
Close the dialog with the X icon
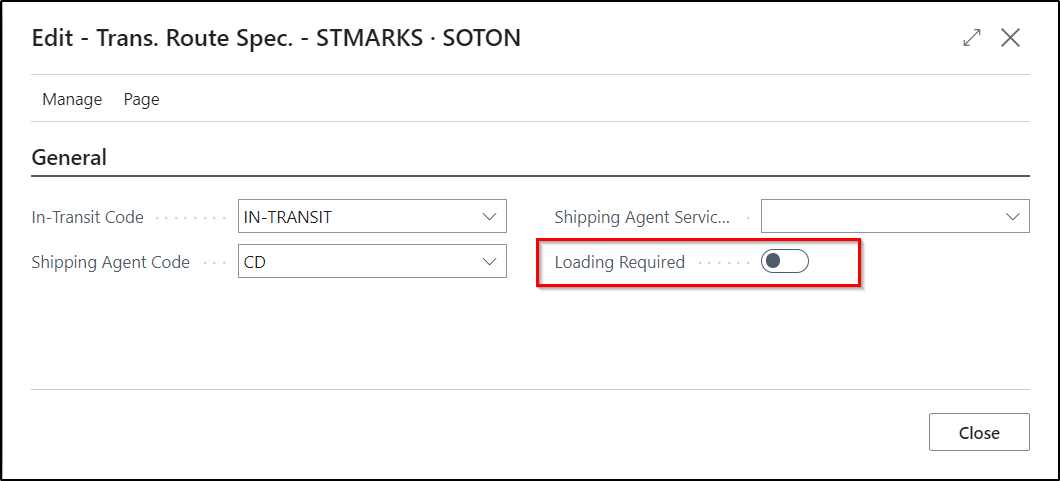(x=1010, y=38)
